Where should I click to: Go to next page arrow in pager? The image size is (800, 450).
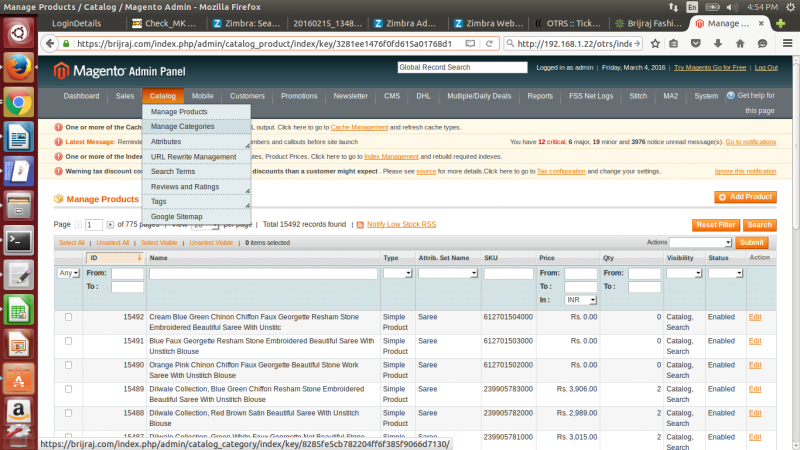pos(110,224)
